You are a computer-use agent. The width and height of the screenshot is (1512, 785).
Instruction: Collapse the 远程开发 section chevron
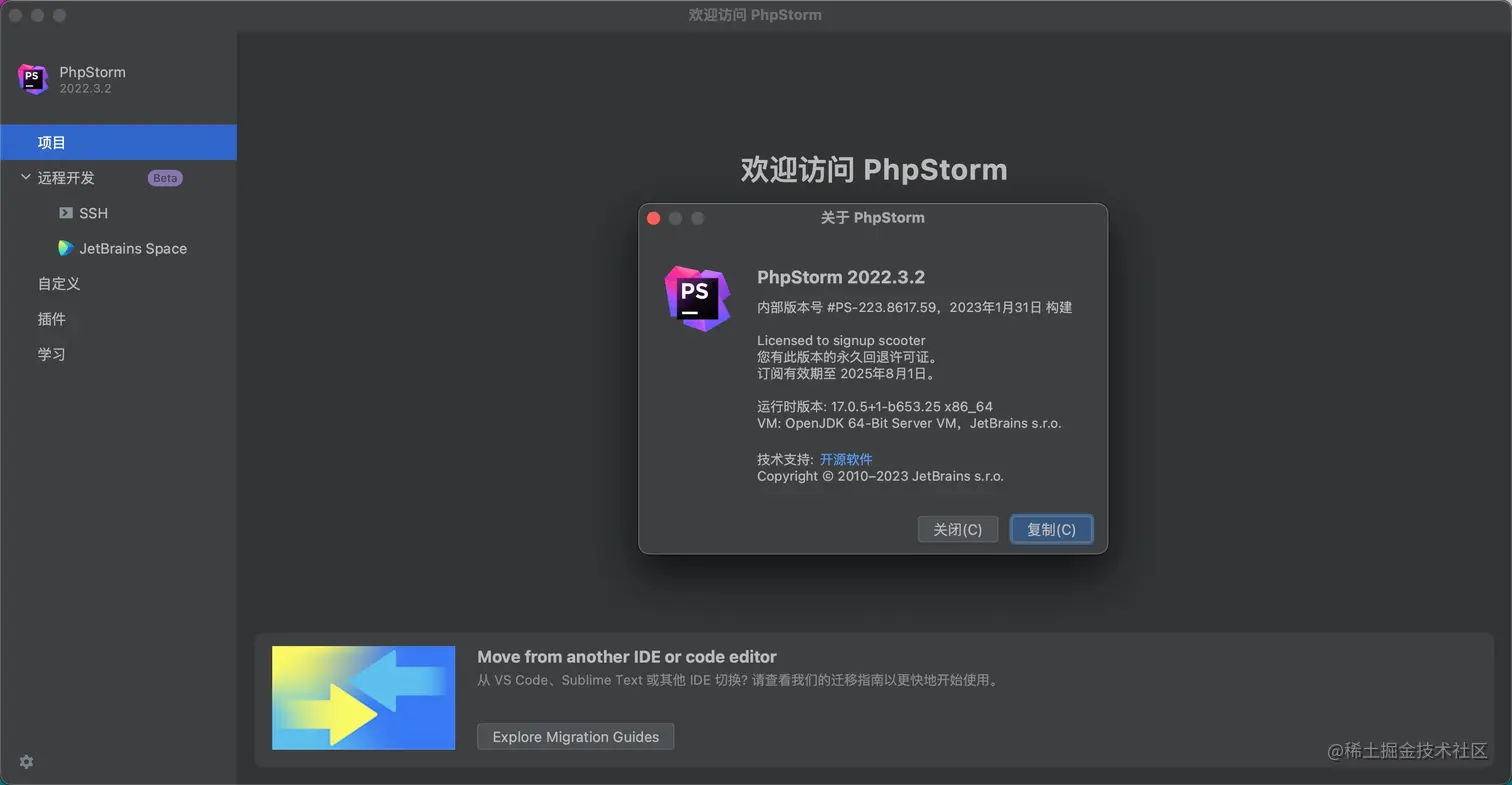click(26, 178)
